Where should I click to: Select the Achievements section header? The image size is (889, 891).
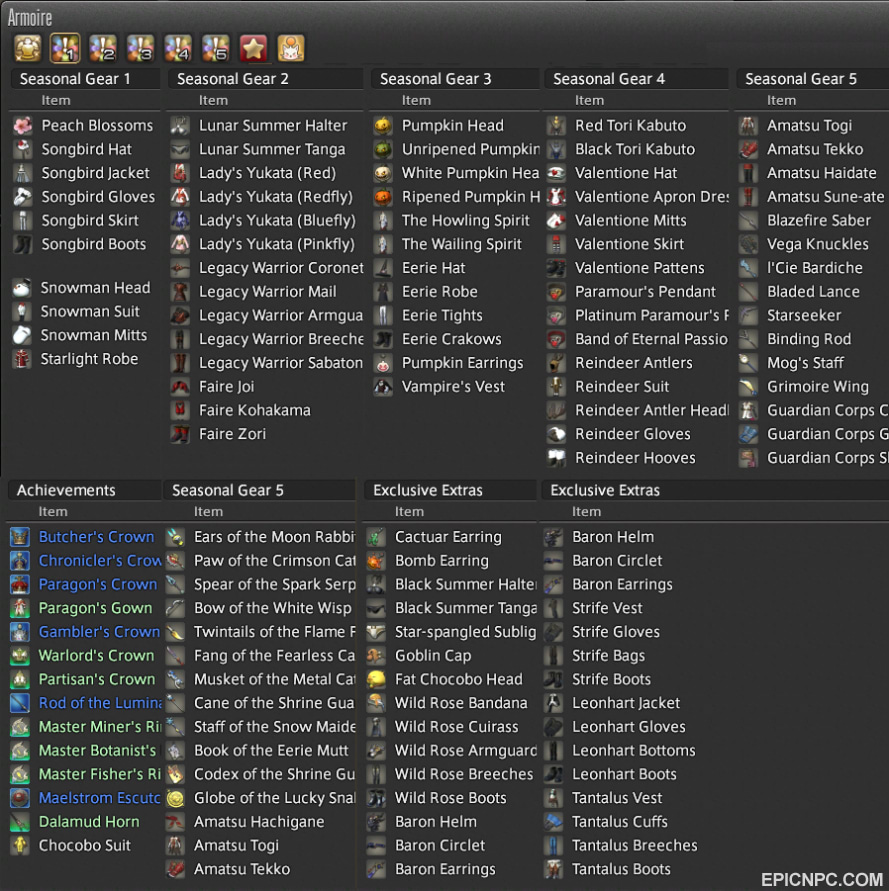click(84, 490)
